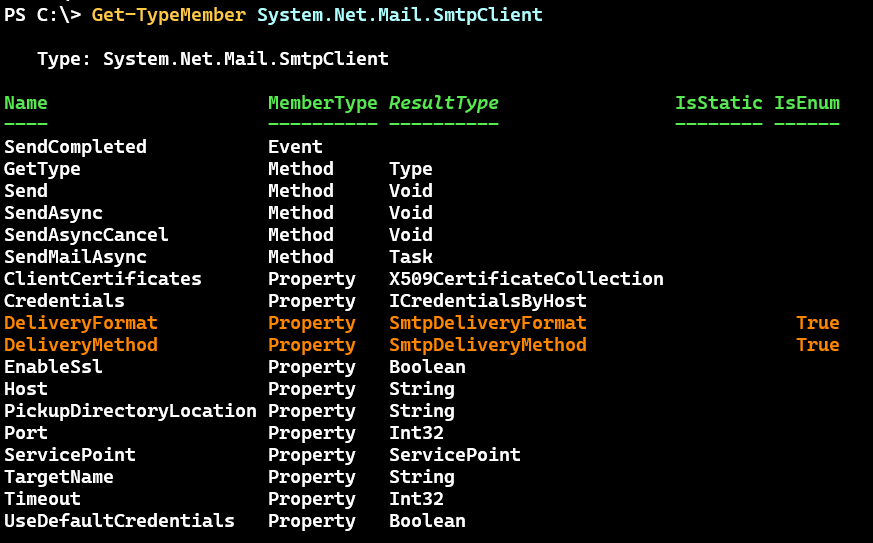Select the EnableSsl member name

pos(53,367)
